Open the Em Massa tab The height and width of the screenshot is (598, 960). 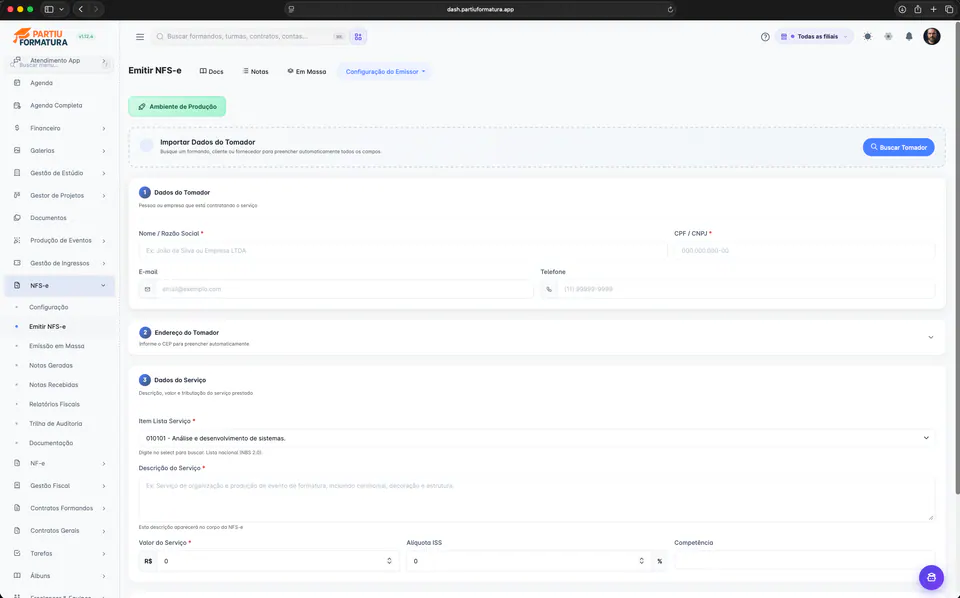pos(307,72)
